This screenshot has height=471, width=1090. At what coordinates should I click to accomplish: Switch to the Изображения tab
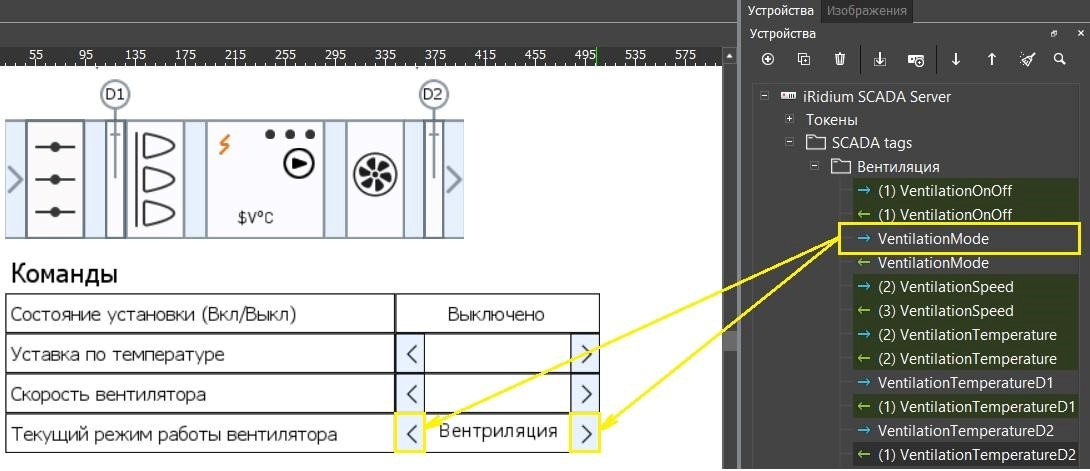[x=866, y=11]
